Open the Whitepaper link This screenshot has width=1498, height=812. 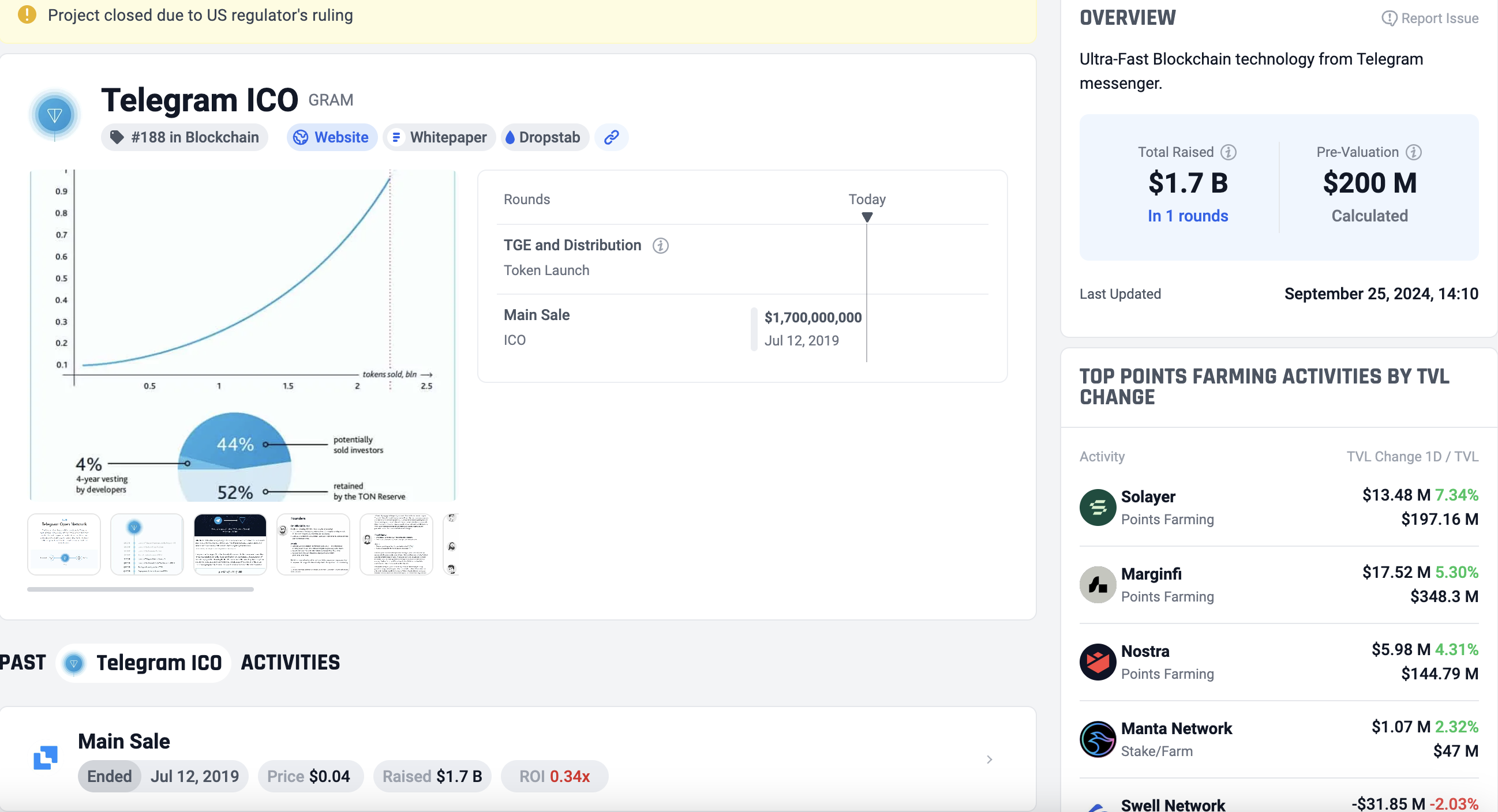439,137
